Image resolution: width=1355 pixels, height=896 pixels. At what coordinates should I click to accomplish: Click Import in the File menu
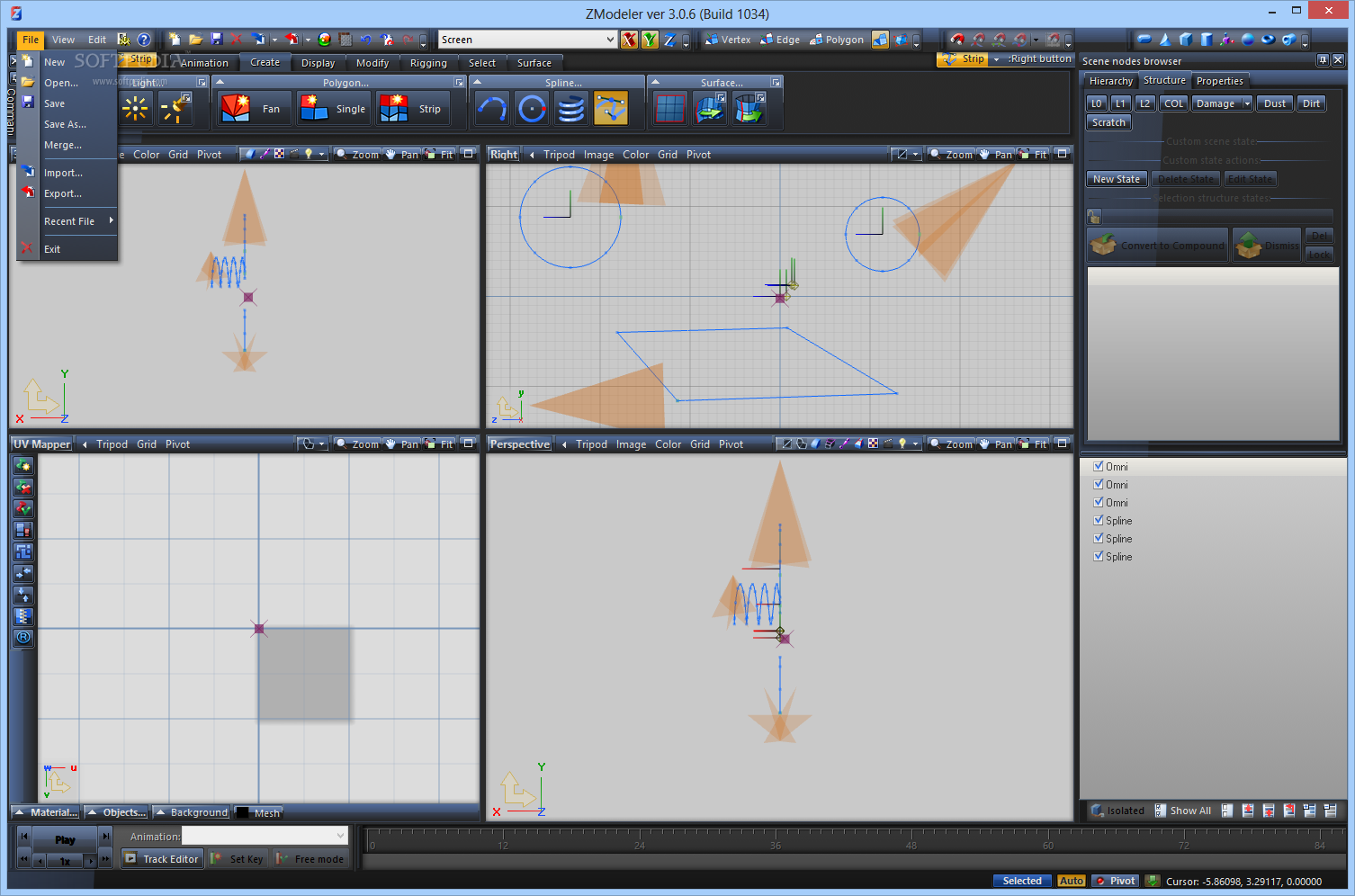[63, 173]
